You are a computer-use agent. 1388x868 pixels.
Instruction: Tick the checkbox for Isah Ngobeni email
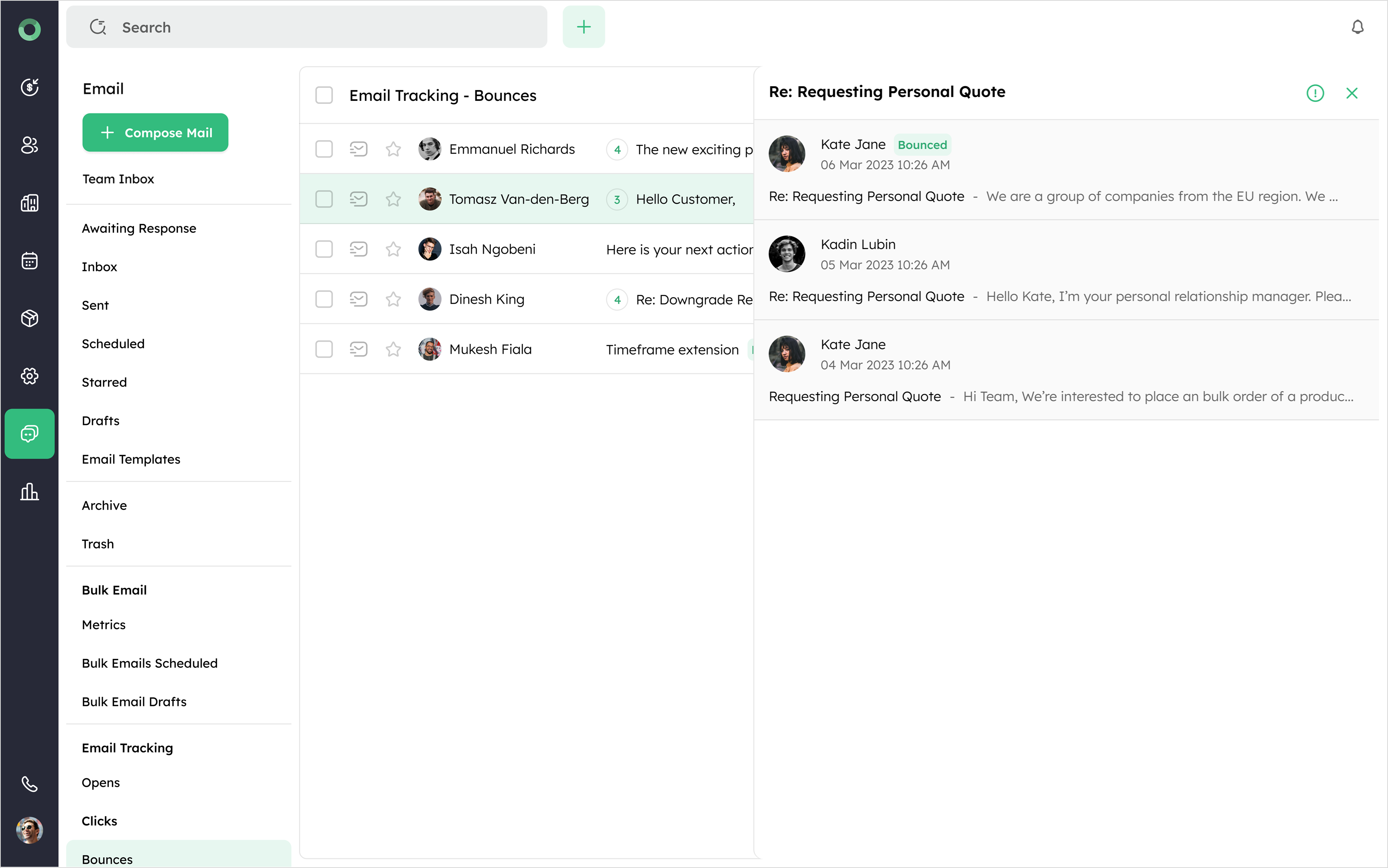point(324,249)
